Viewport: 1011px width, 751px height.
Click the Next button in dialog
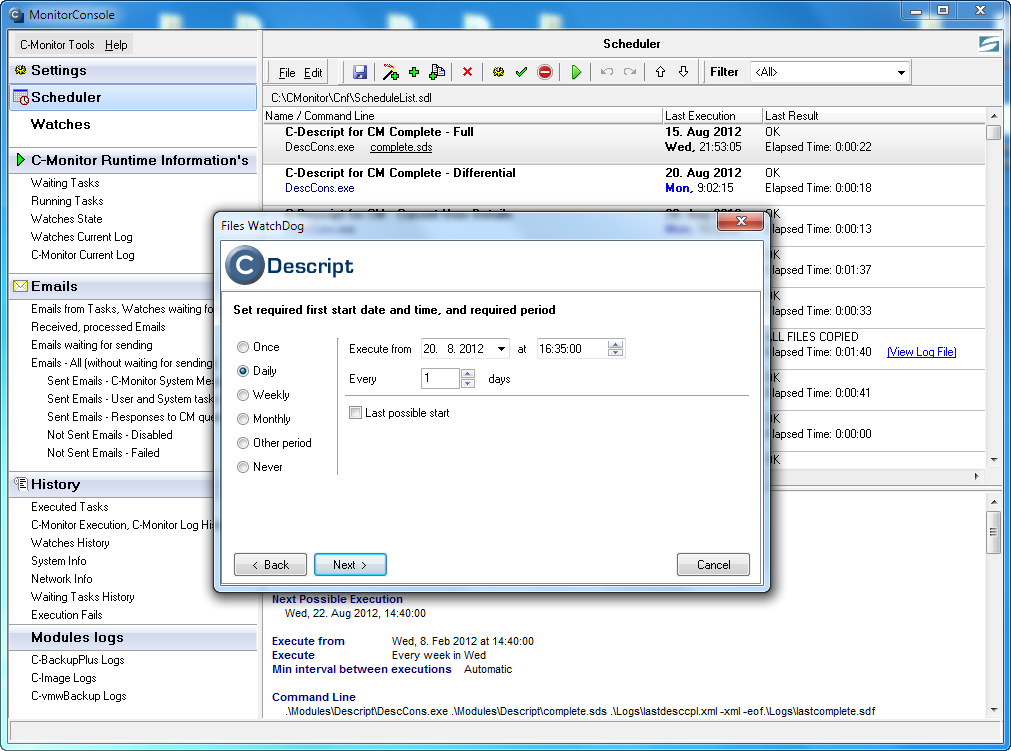[x=350, y=565]
